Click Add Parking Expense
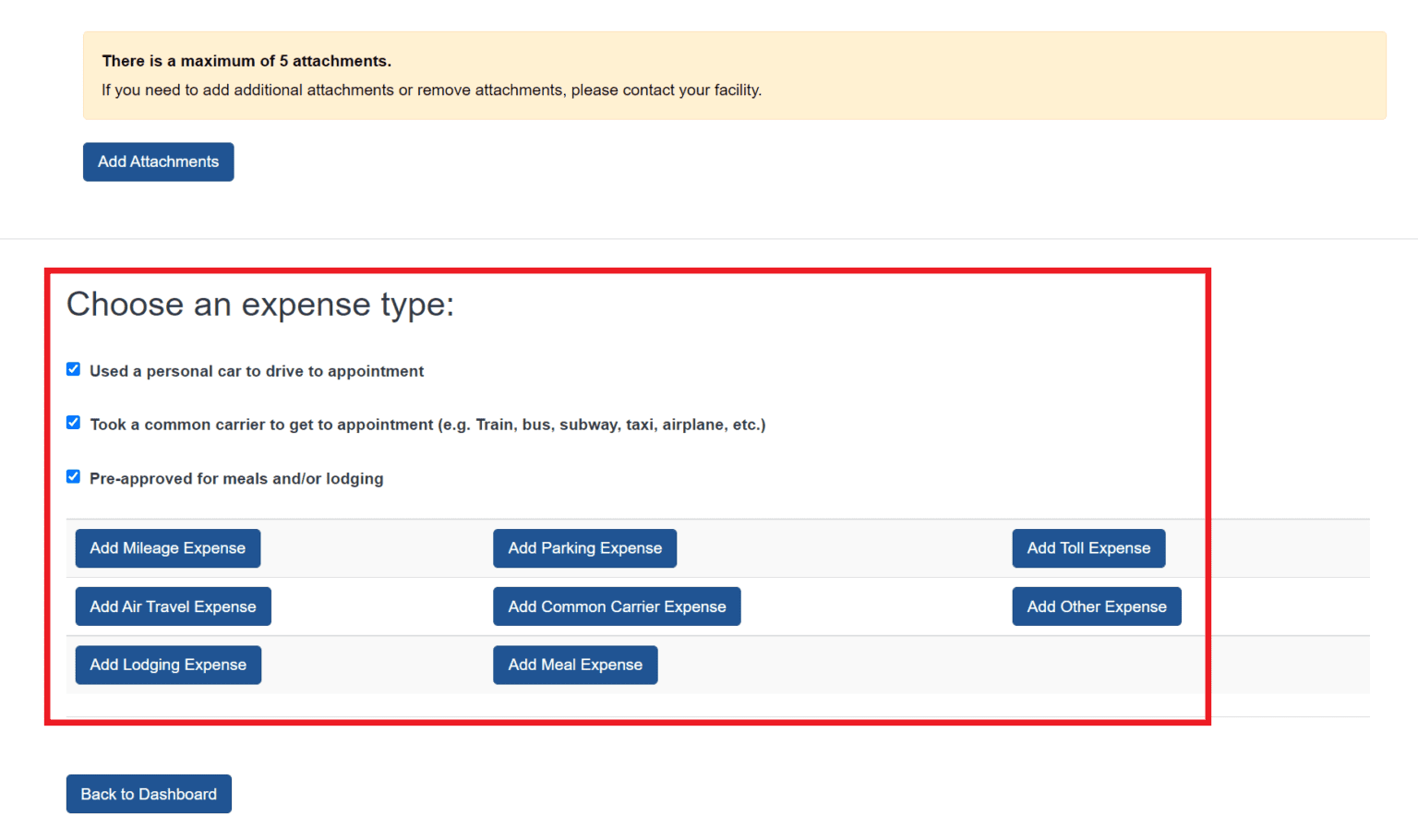Image resolution: width=1418 pixels, height=840 pixels. click(x=584, y=547)
